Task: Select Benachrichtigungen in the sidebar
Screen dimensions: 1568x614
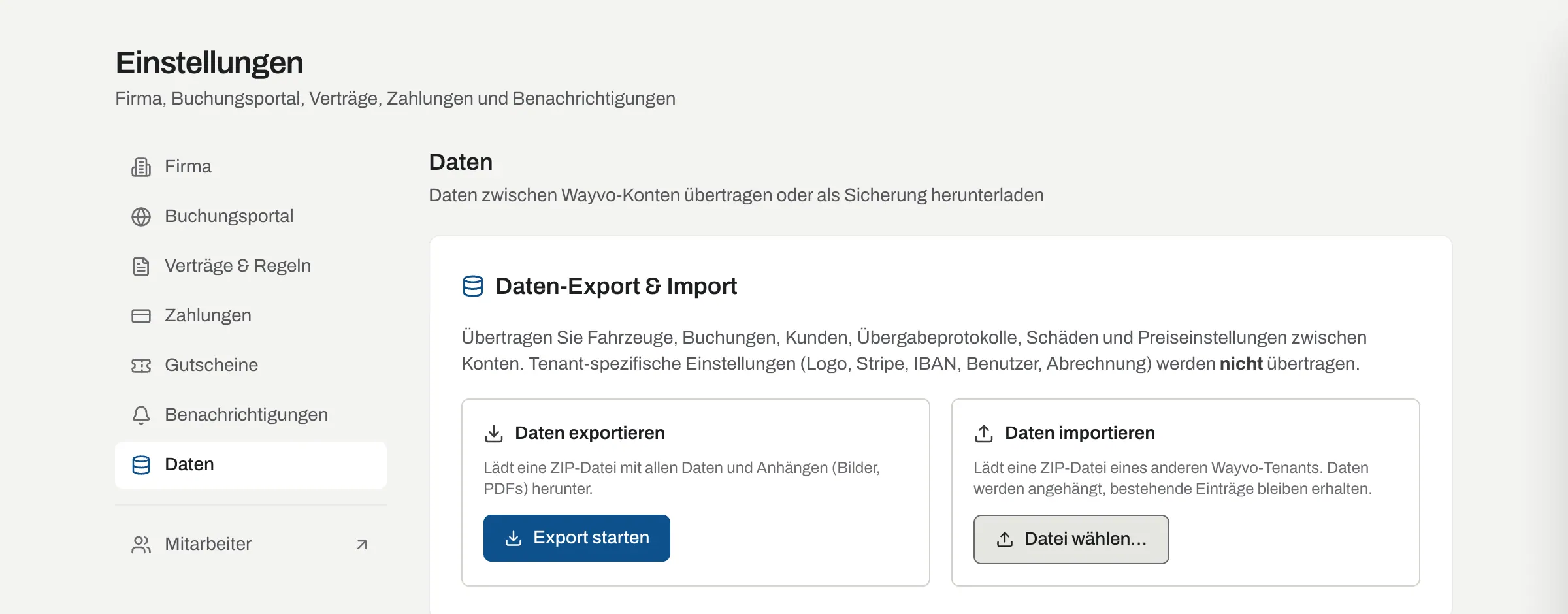Action: click(251, 415)
